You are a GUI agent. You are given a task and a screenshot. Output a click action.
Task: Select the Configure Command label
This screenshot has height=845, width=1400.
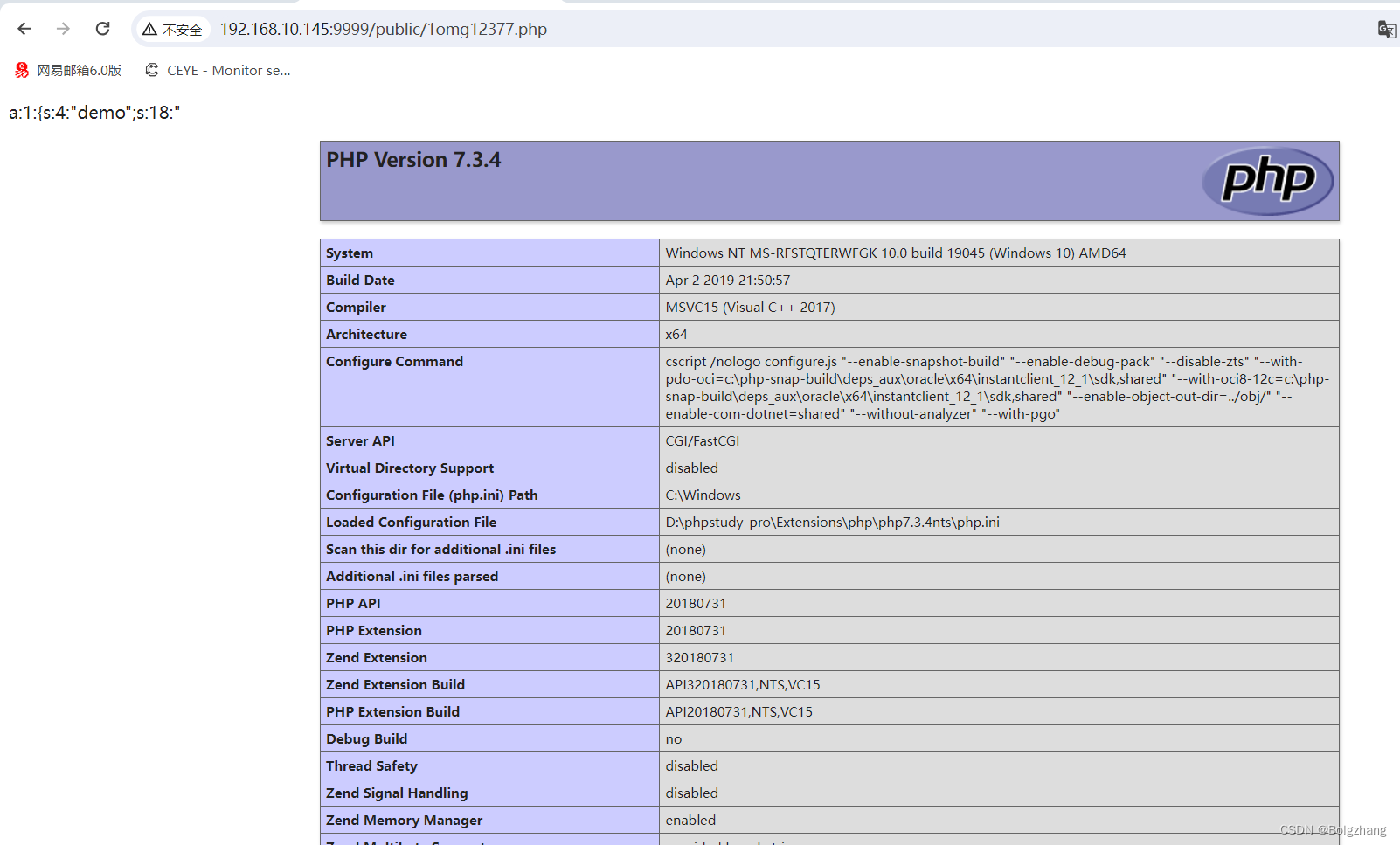click(x=394, y=362)
